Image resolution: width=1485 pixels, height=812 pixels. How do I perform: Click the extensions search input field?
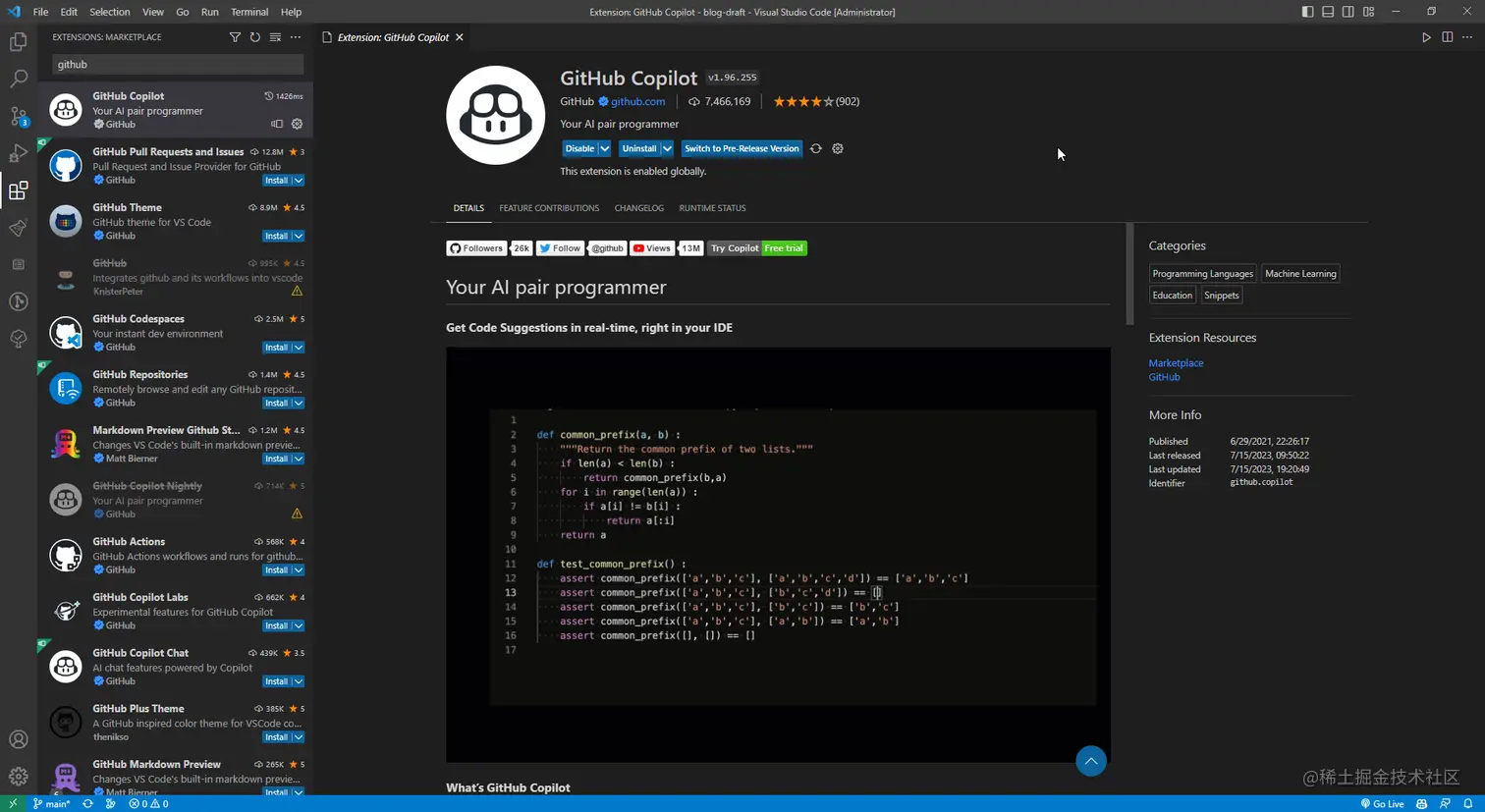coord(178,65)
